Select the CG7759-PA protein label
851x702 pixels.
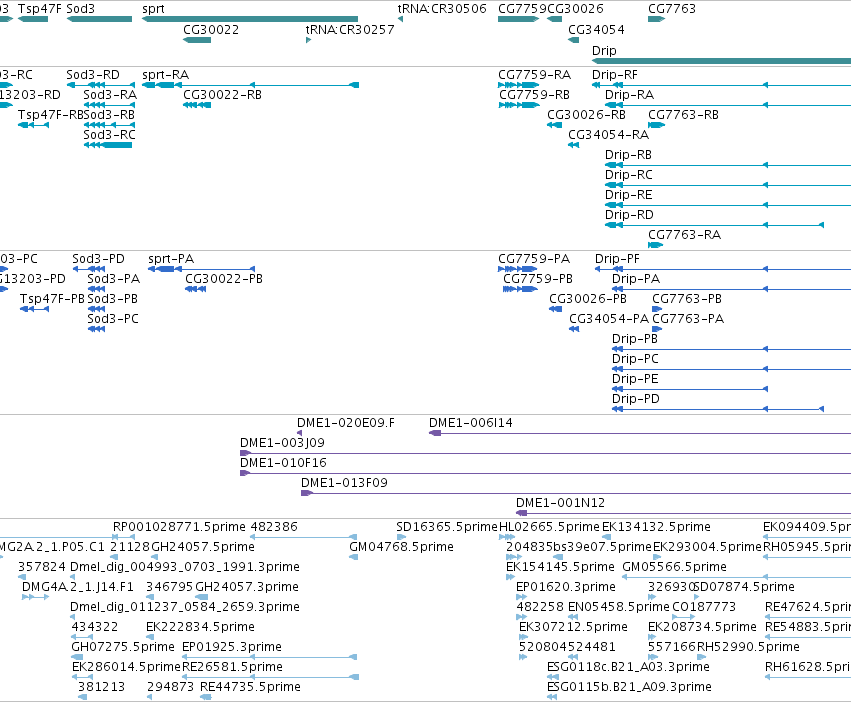click(534, 259)
